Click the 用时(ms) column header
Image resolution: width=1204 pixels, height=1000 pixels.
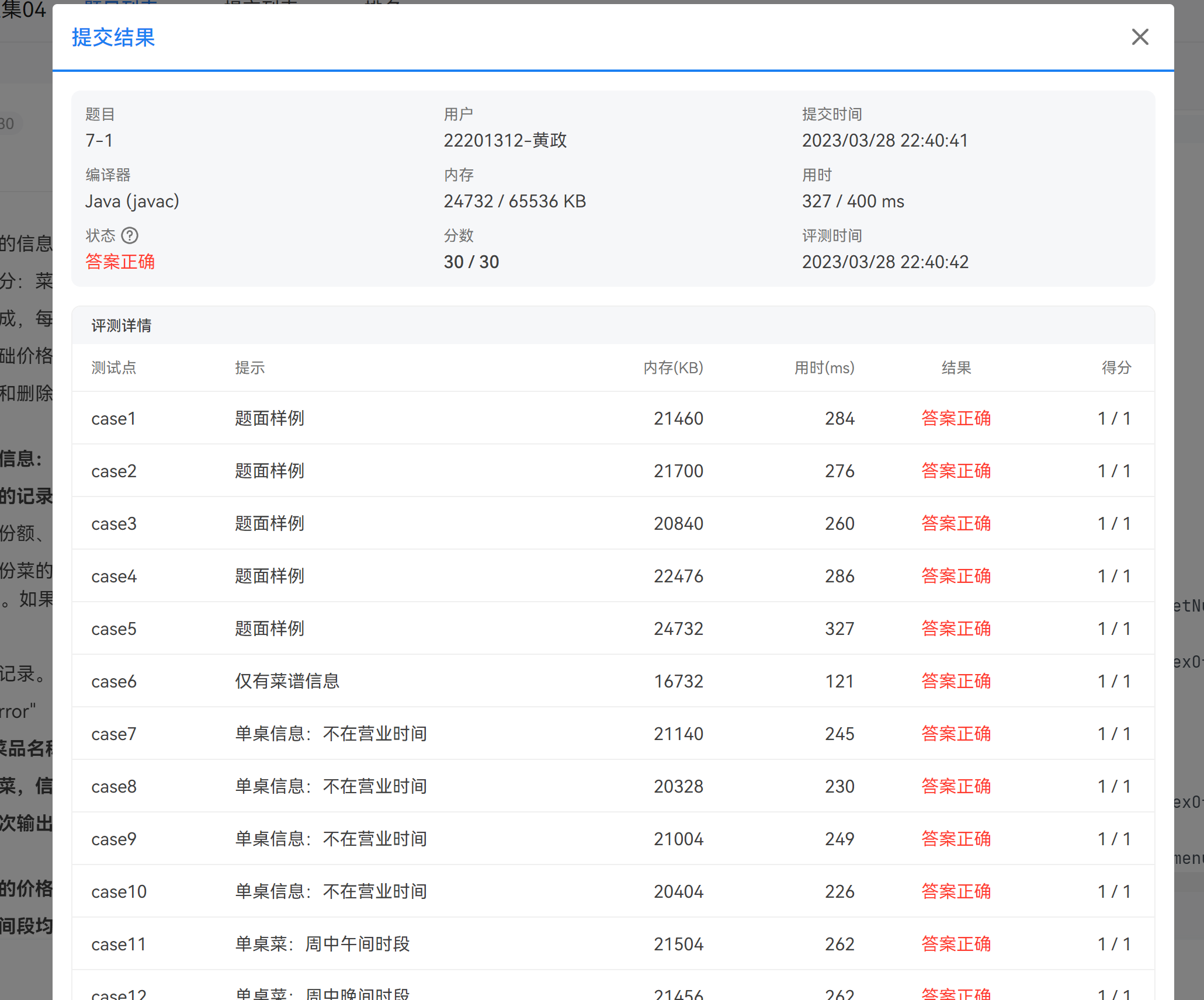[824, 367]
